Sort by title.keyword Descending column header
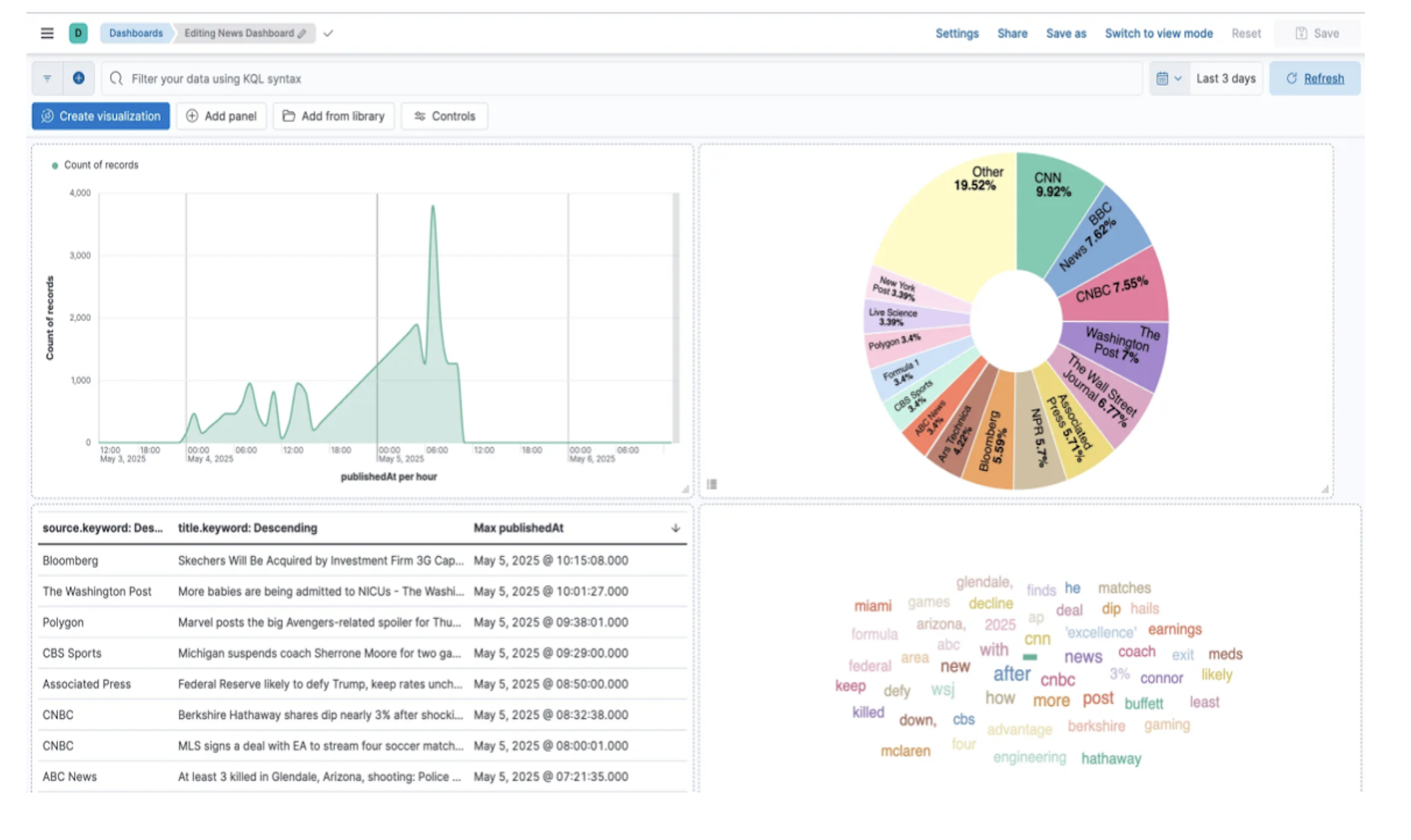The height and width of the screenshot is (840, 1411). 248,528
